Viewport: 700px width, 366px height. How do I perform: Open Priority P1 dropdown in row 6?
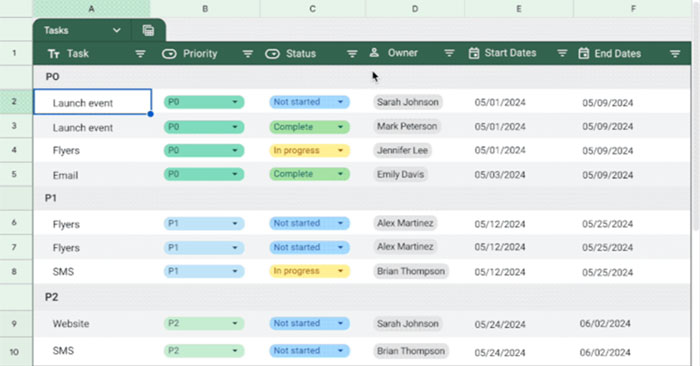pos(204,223)
